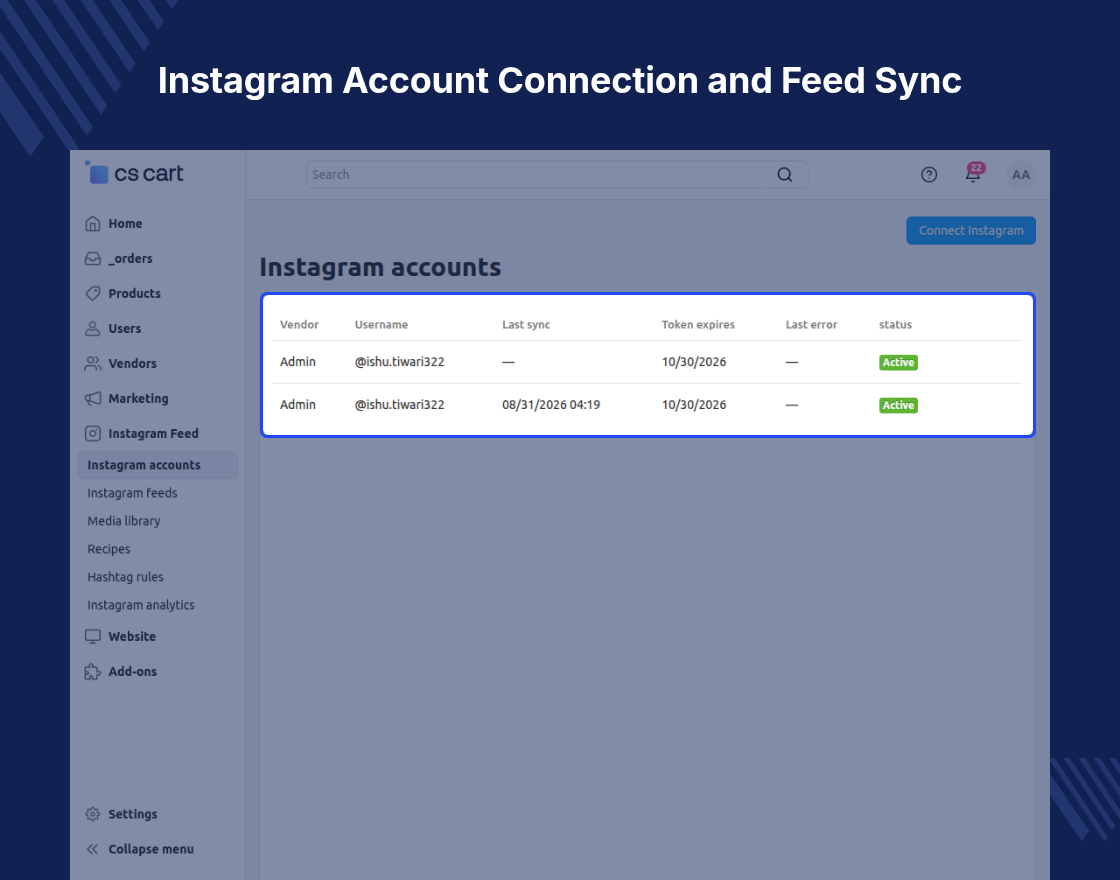Click the Collapse menu chevrons icon
The width and height of the screenshot is (1120, 880).
coord(93,849)
